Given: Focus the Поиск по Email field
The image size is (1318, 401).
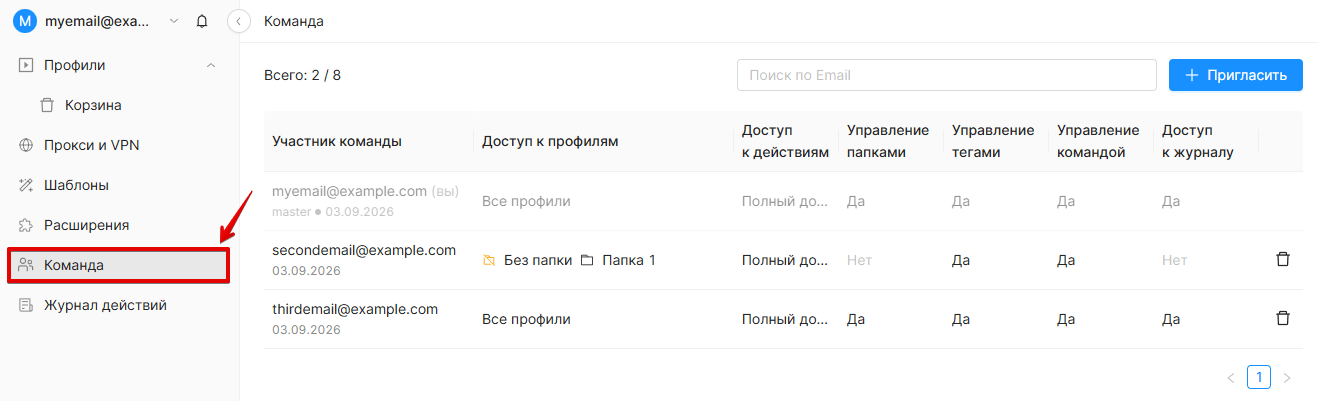Looking at the screenshot, I should coord(947,75).
